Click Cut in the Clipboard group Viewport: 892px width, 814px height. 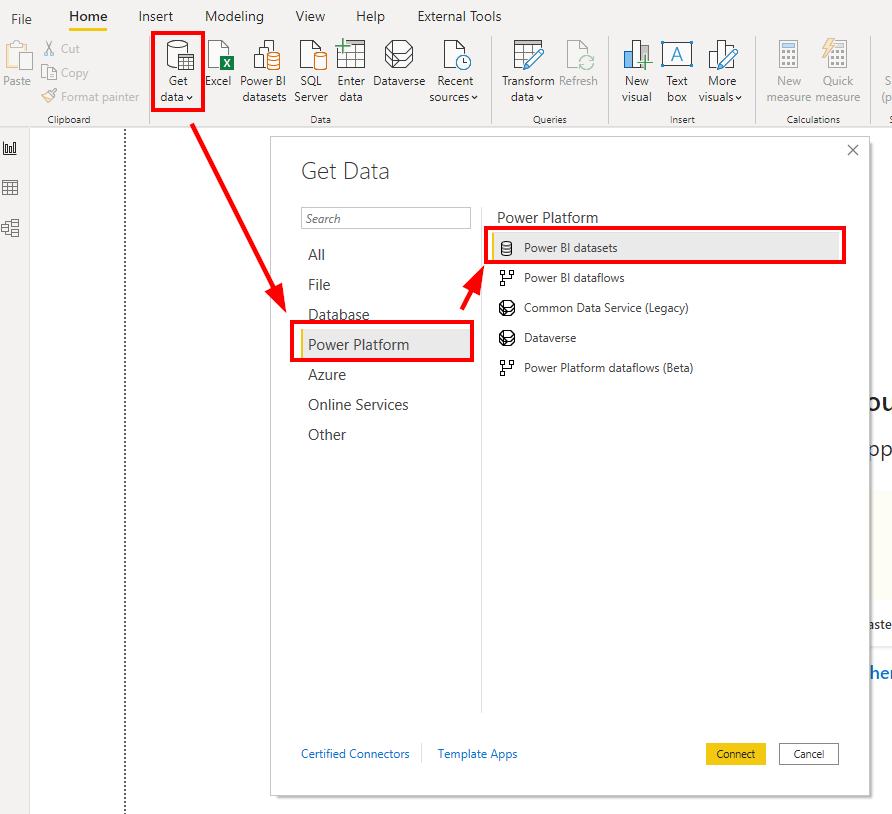(62, 49)
